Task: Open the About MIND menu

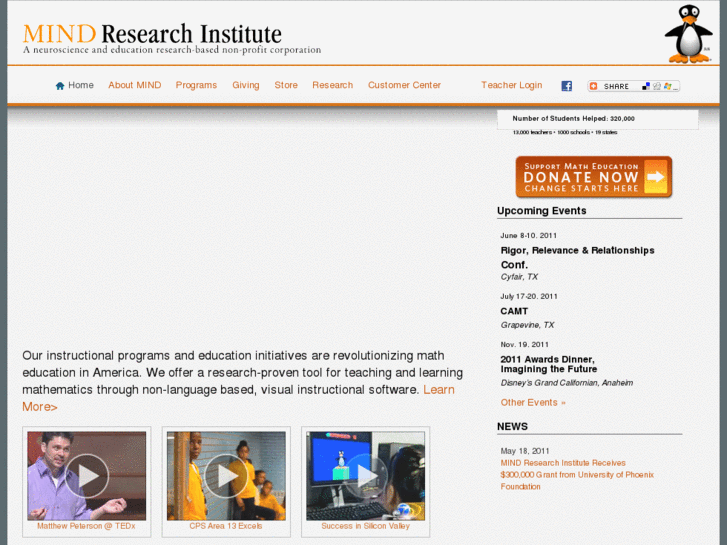Action: (135, 85)
